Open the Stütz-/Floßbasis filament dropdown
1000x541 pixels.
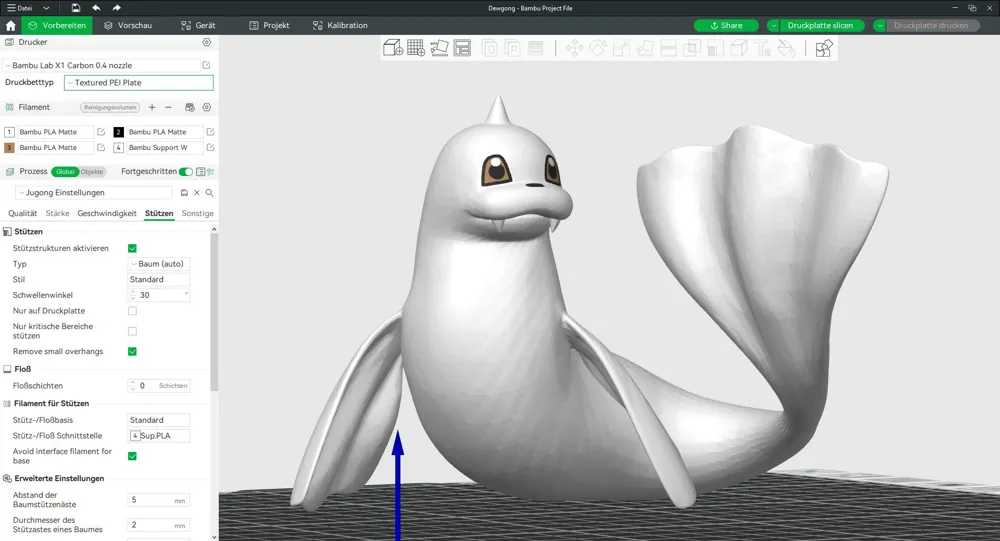159,420
